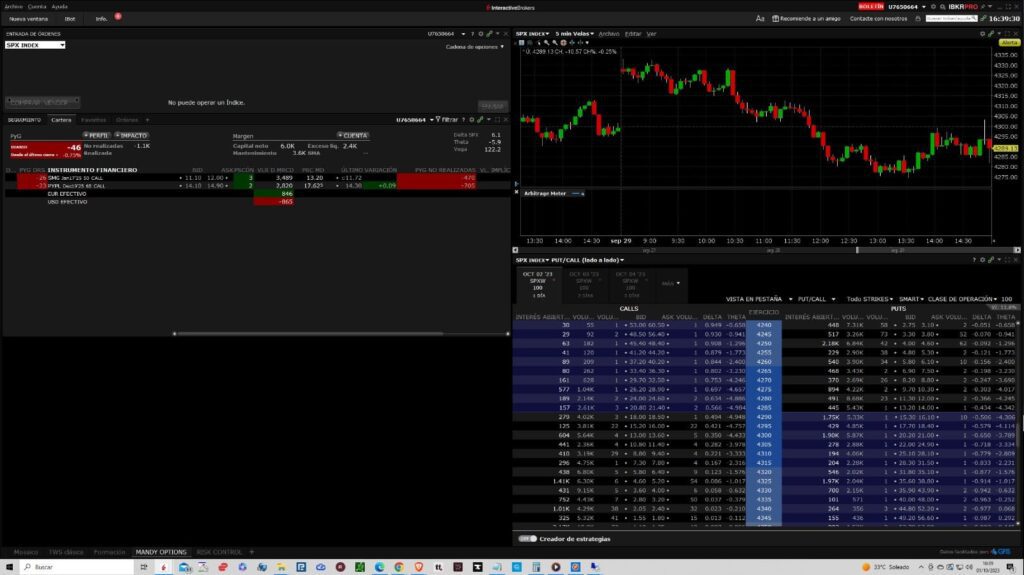Click the 4300 strike in the Ejercicio column

pyautogui.click(x=763, y=435)
